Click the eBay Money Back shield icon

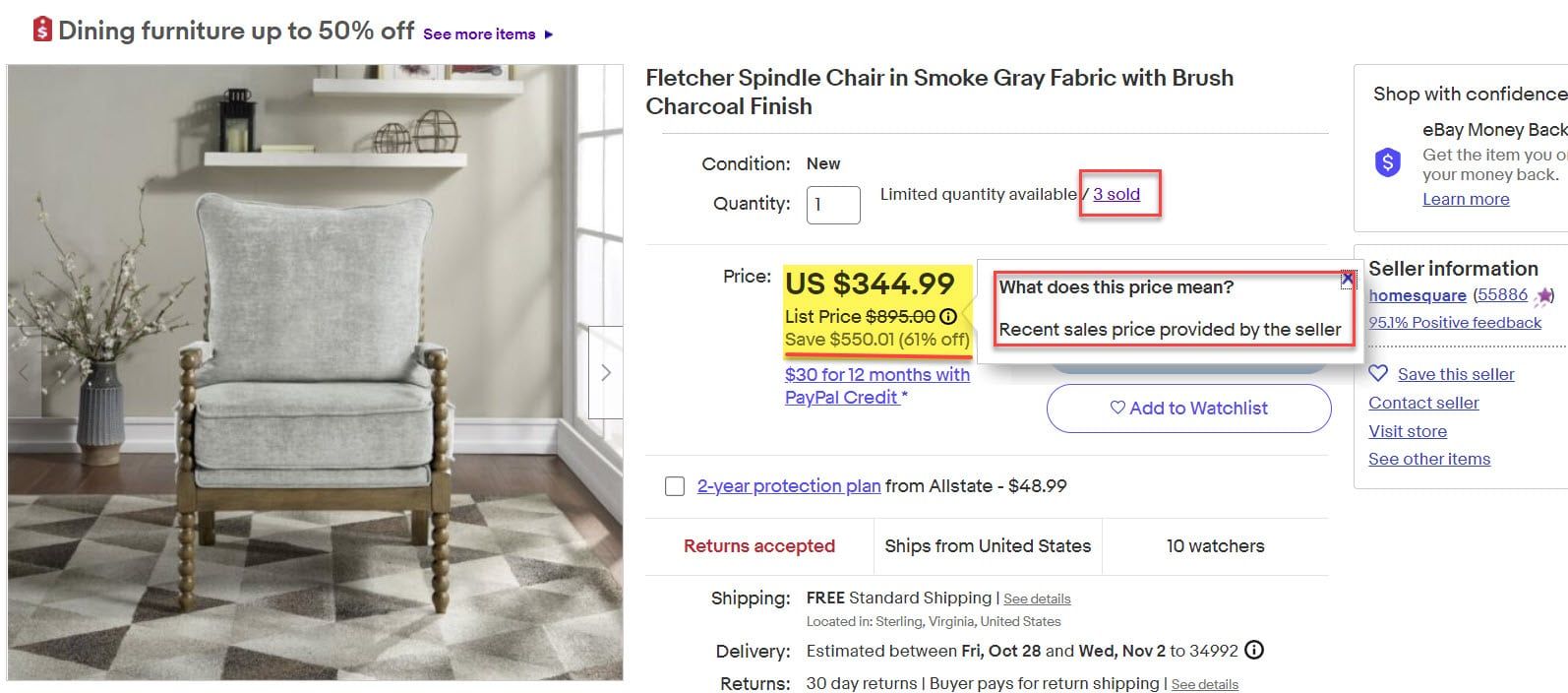tap(1387, 161)
